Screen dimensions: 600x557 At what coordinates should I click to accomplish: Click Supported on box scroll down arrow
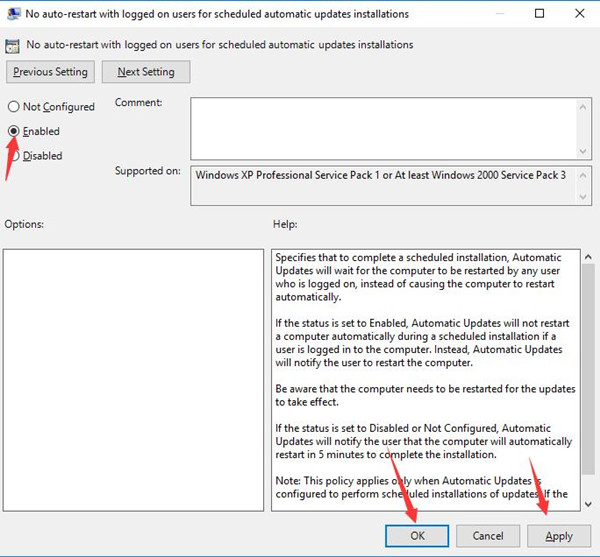[583, 197]
